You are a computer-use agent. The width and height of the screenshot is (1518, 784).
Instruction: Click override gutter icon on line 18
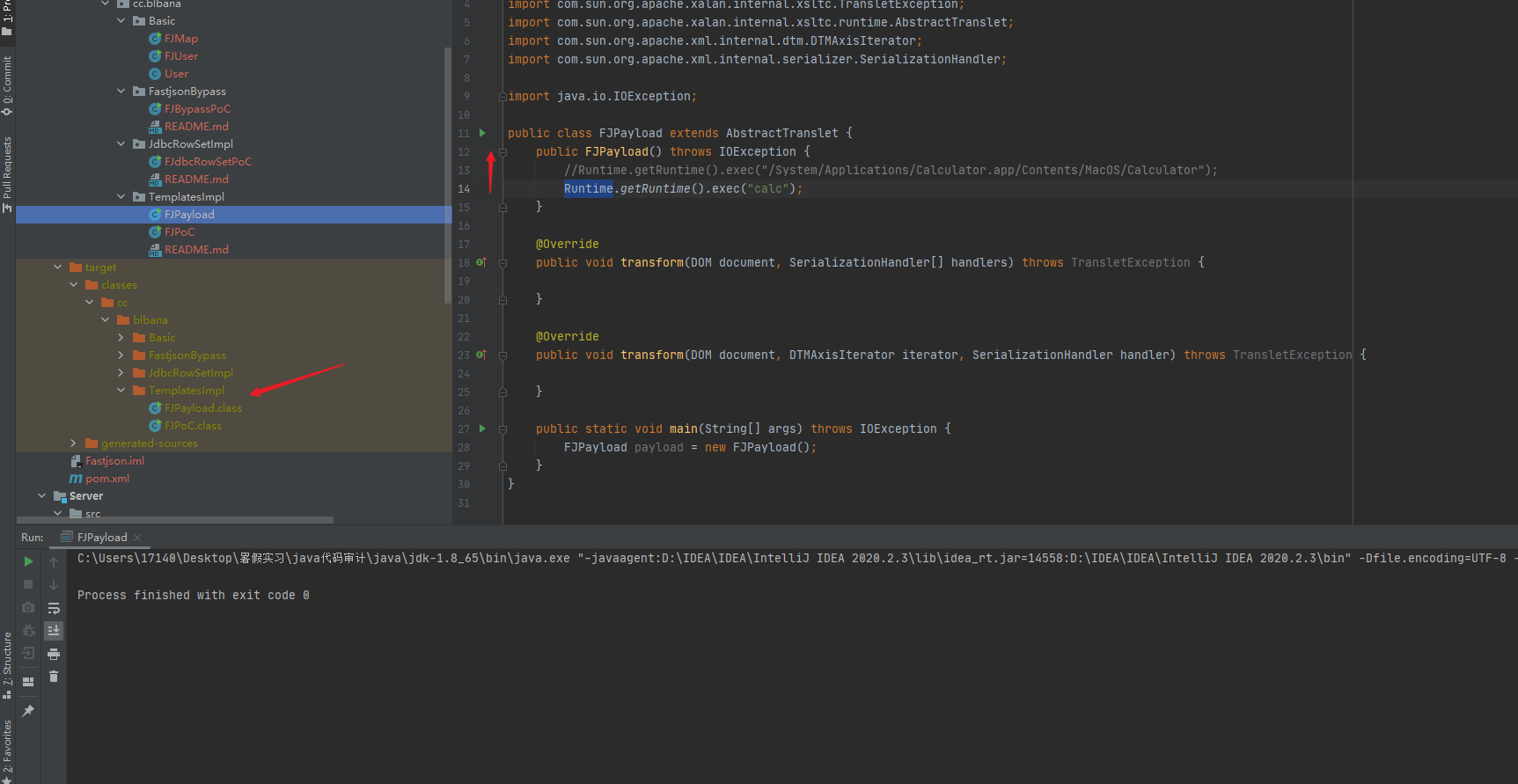(x=480, y=262)
